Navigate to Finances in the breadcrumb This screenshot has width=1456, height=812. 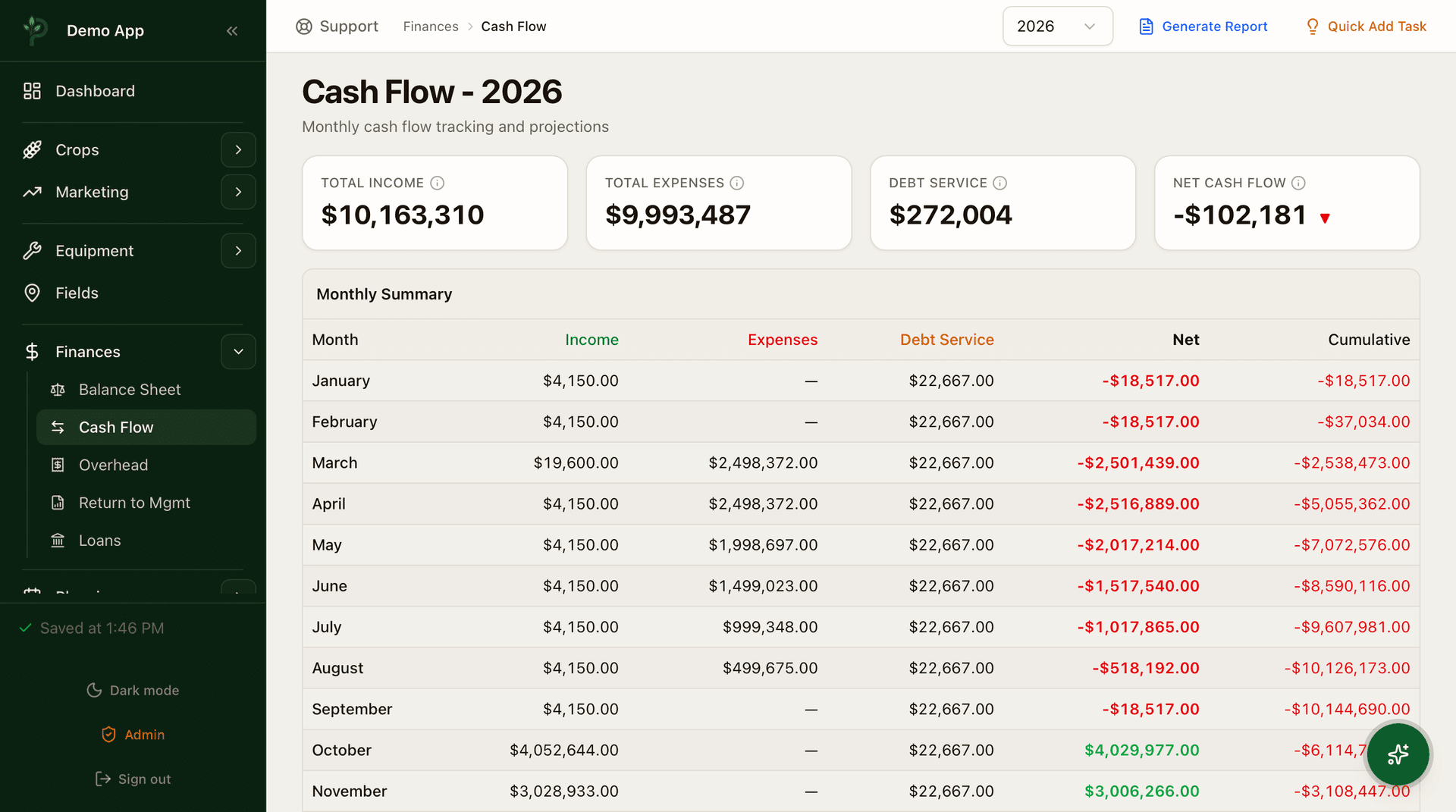[x=431, y=26]
